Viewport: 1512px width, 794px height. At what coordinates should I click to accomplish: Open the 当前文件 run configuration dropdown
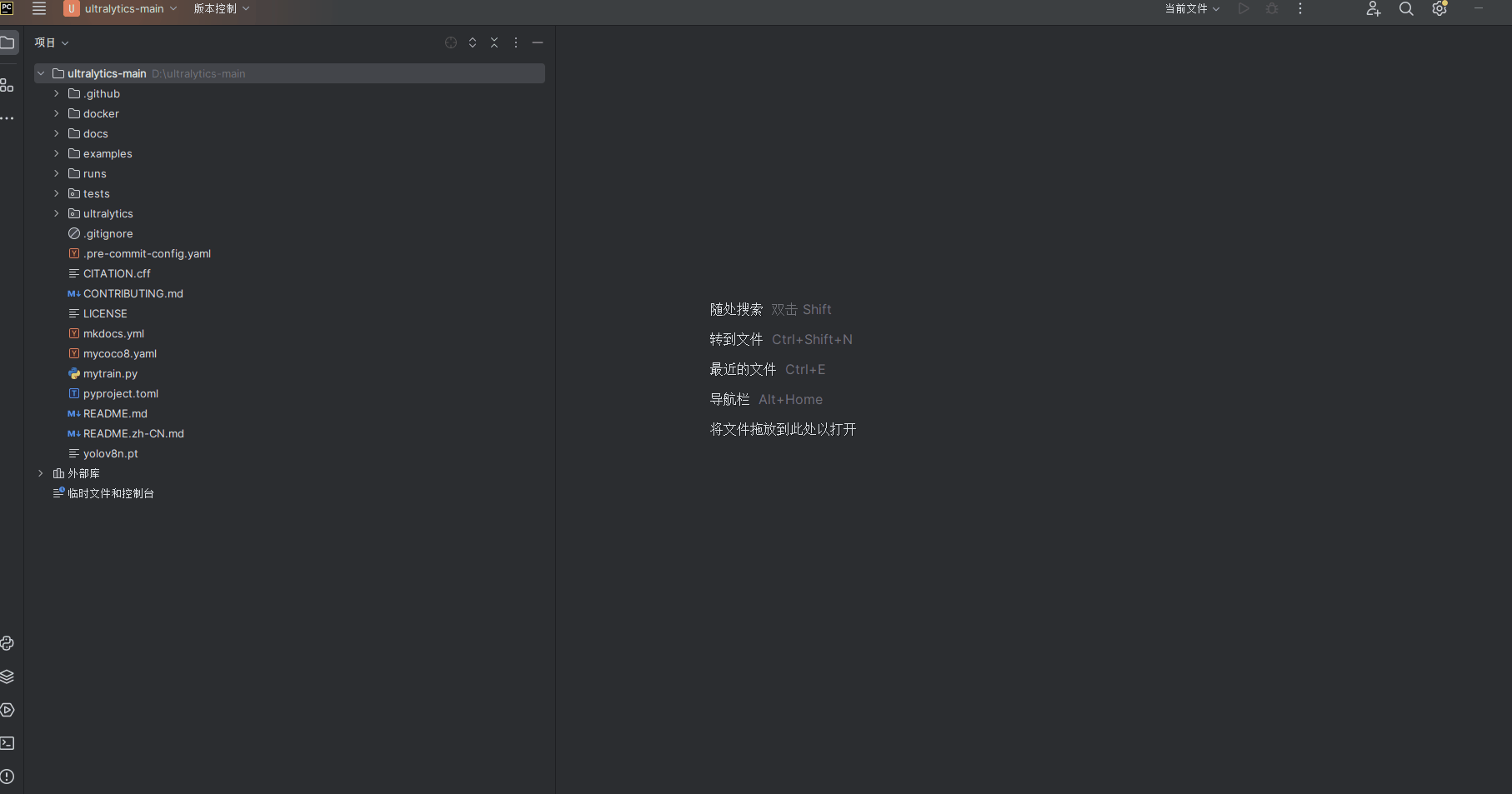coord(1192,8)
